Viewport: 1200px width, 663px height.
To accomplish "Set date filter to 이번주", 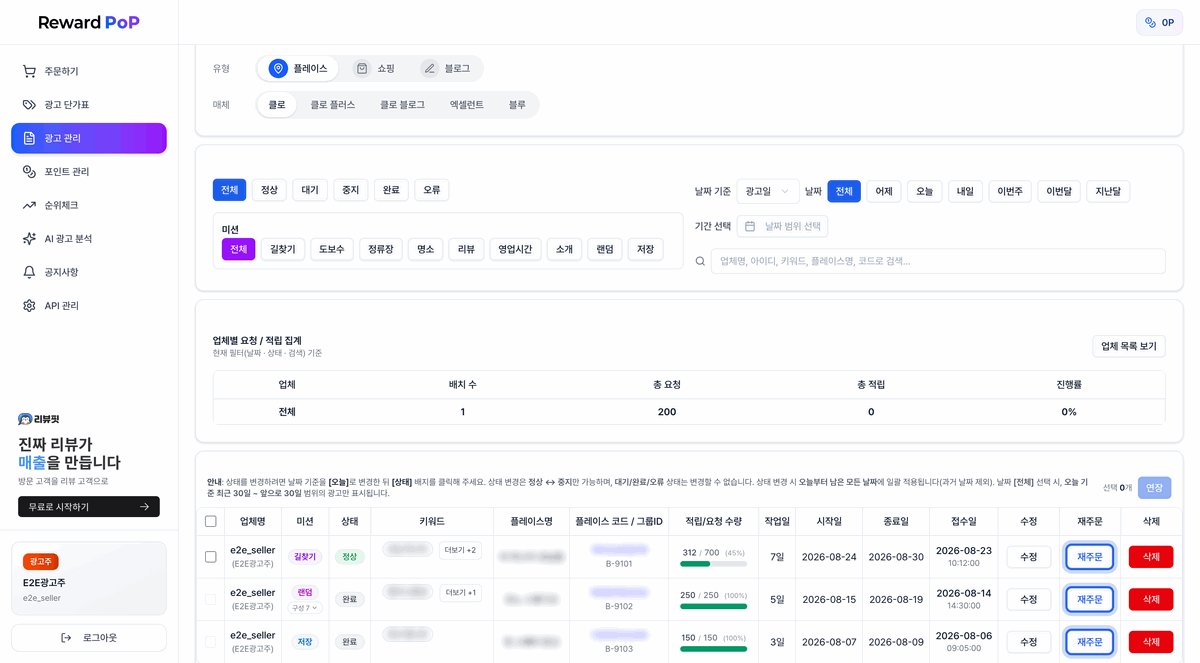I will click(1010, 191).
